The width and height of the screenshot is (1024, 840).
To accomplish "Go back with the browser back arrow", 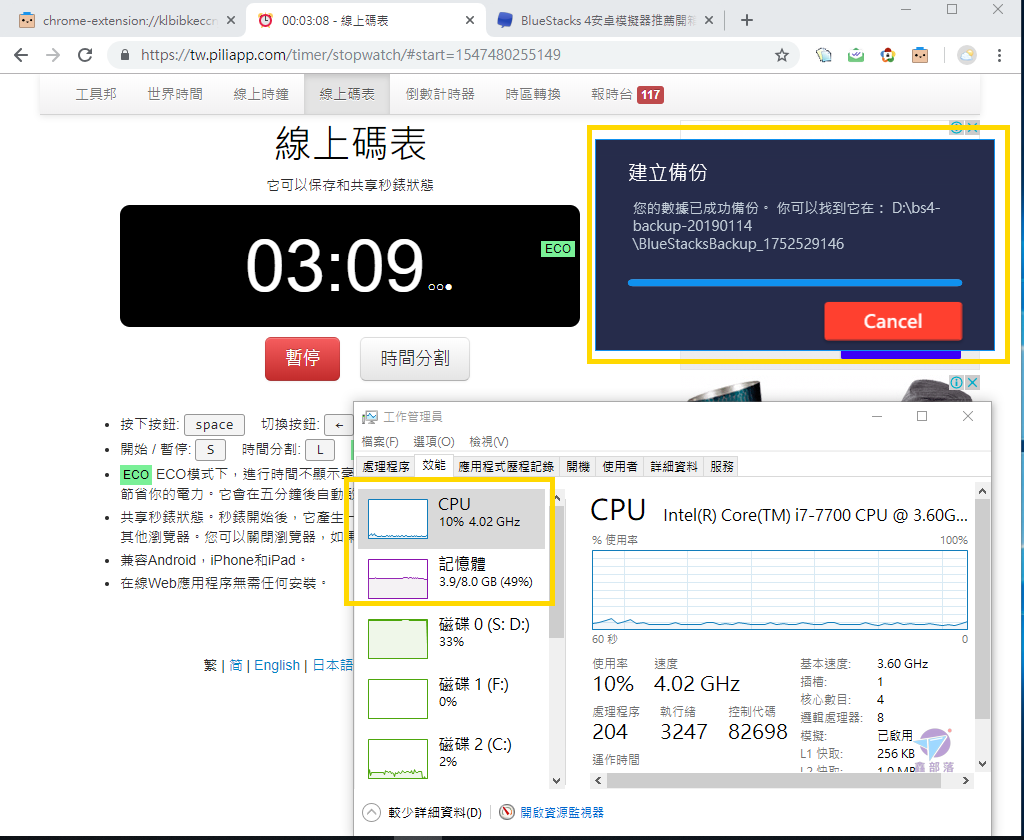I will tap(21, 55).
